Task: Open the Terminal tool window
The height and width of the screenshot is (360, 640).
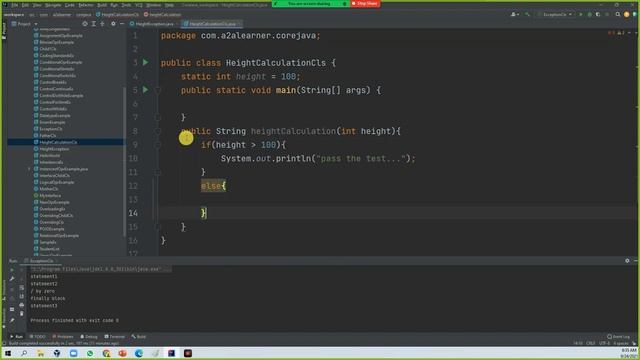Action: click(115, 337)
